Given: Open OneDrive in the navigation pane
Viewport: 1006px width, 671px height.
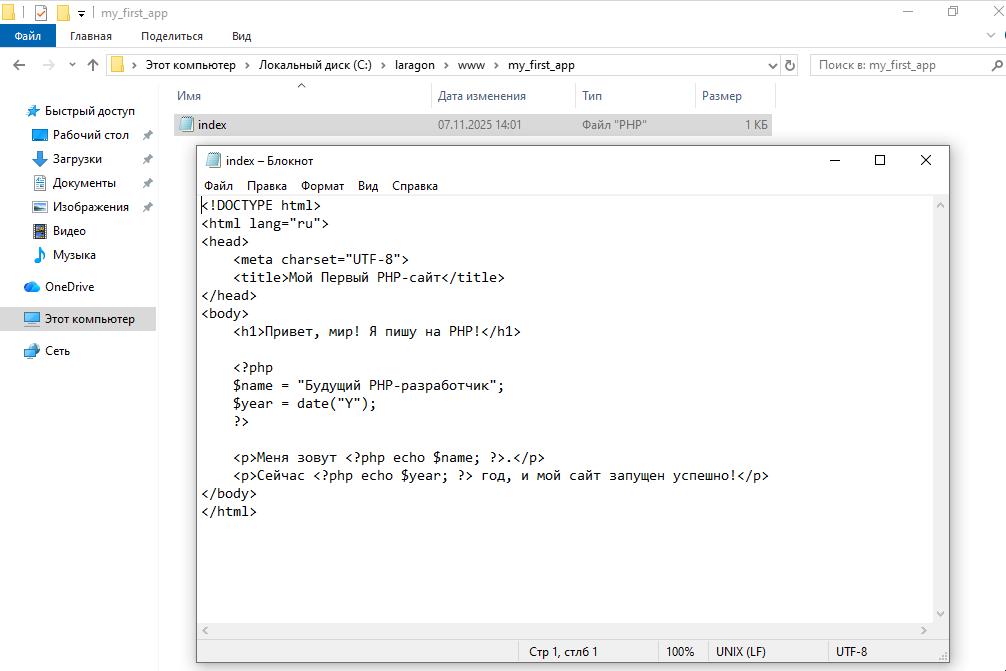Looking at the screenshot, I should [69, 287].
